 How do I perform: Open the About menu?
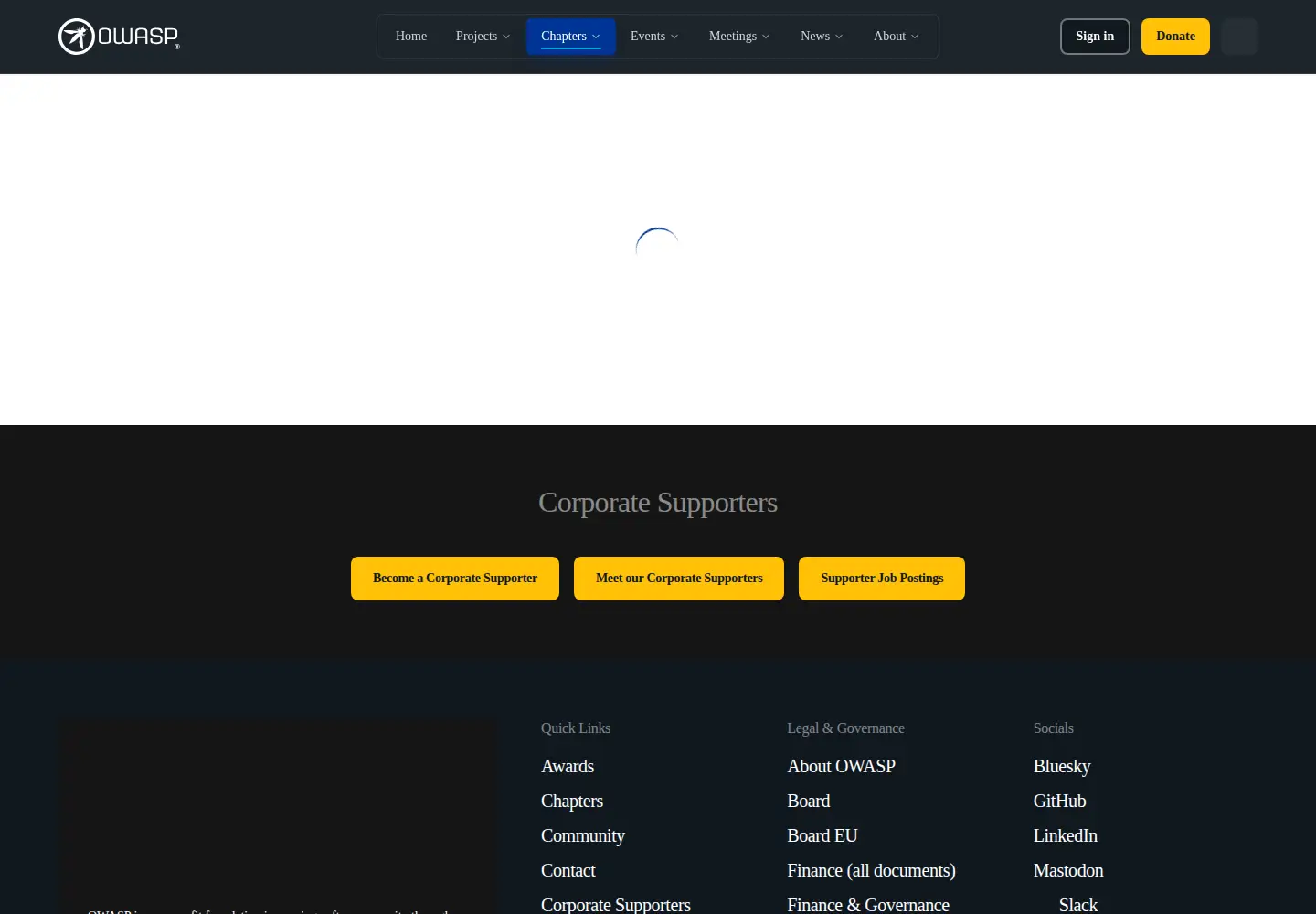pyautogui.click(x=896, y=37)
